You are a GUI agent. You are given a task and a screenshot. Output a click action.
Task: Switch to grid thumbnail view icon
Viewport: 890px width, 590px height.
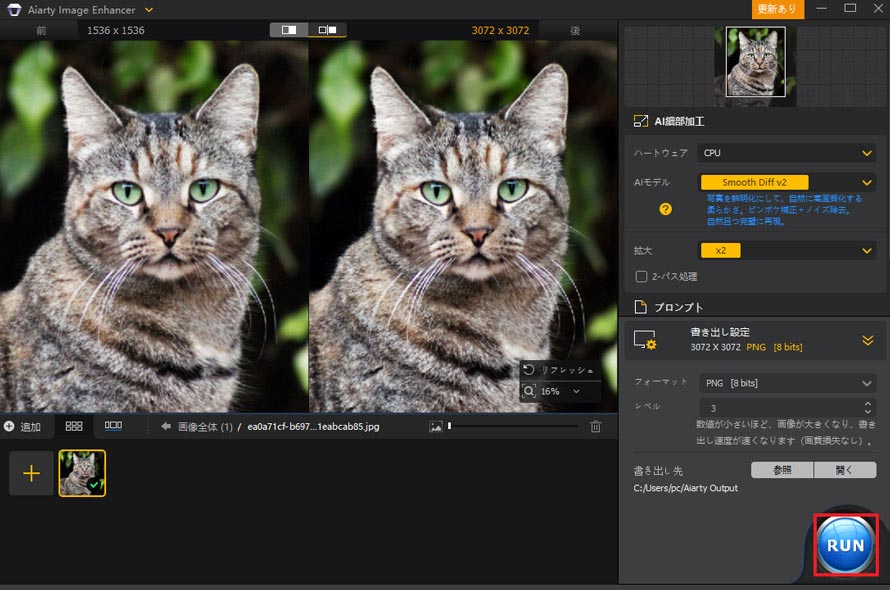pyautogui.click(x=74, y=426)
